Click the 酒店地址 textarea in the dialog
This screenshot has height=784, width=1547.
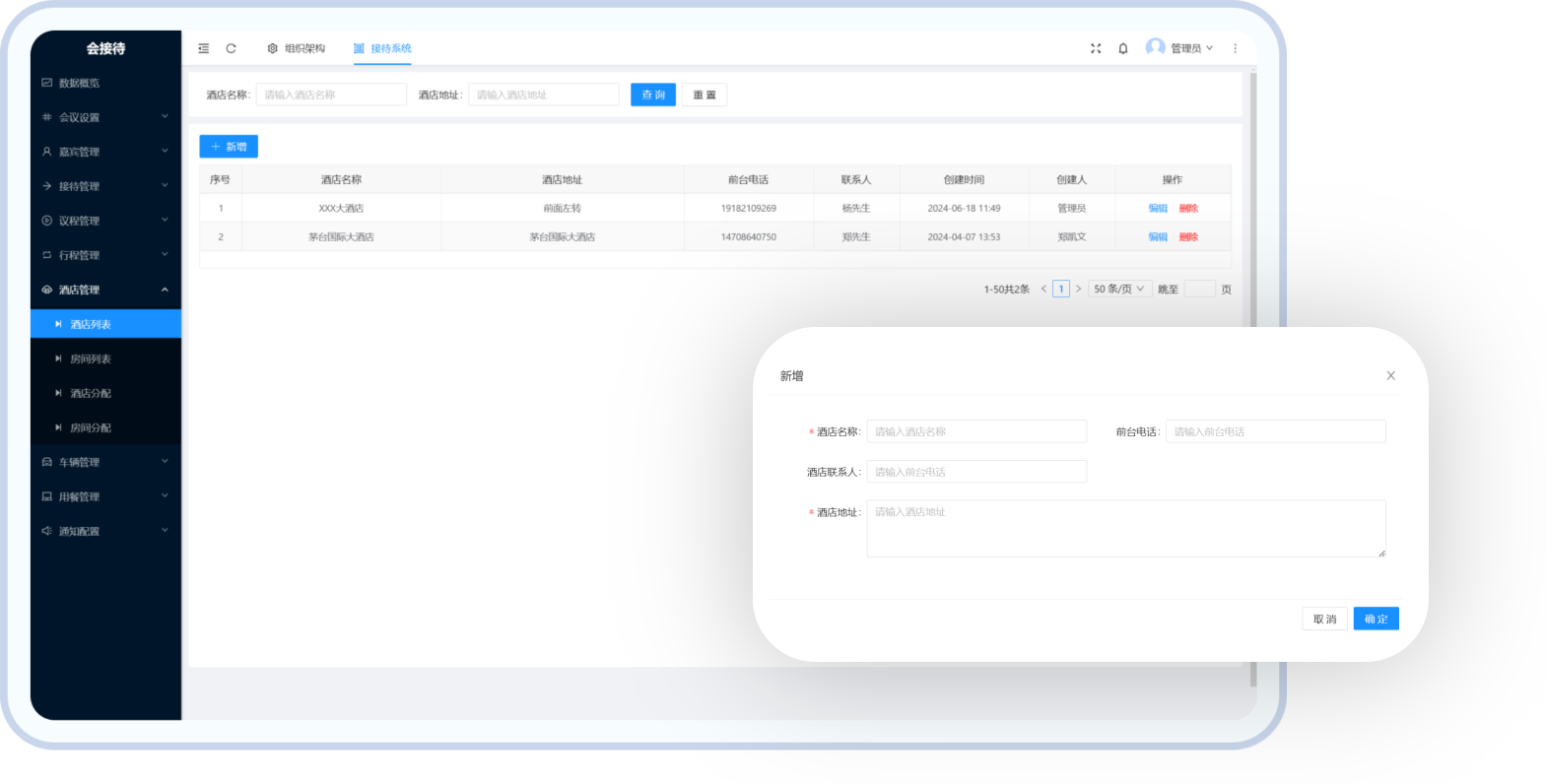(x=1125, y=529)
